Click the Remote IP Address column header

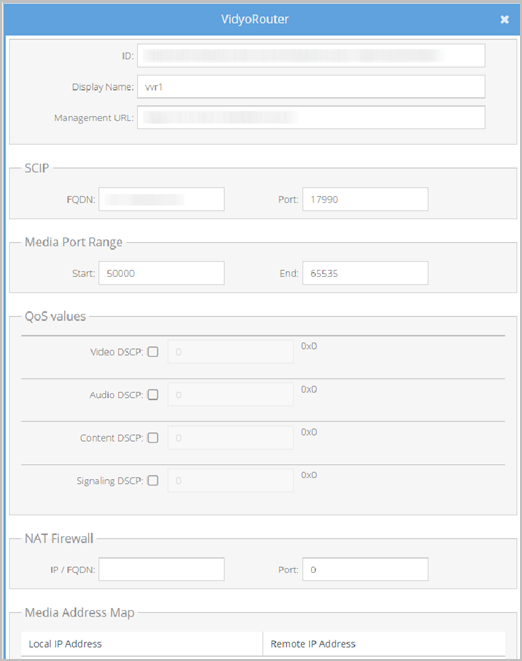point(384,644)
